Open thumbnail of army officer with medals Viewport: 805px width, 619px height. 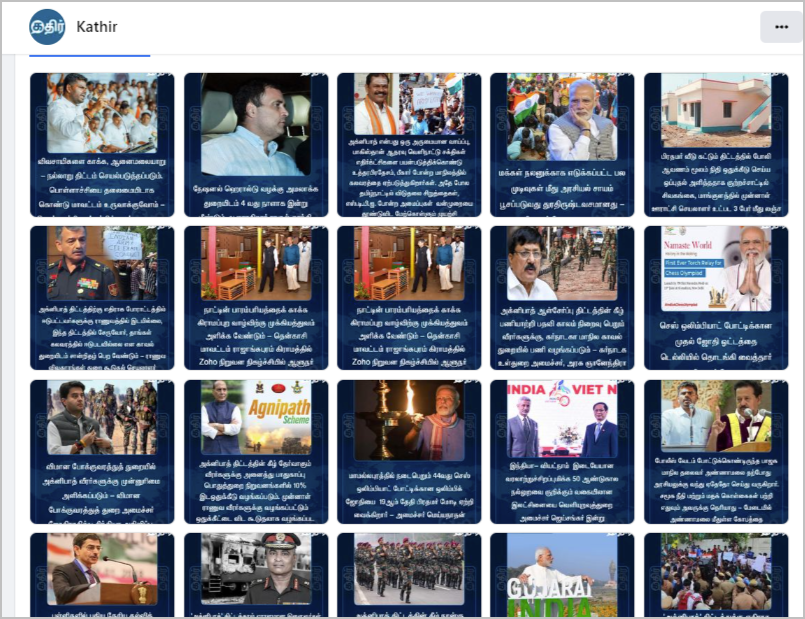pos(102,298)
